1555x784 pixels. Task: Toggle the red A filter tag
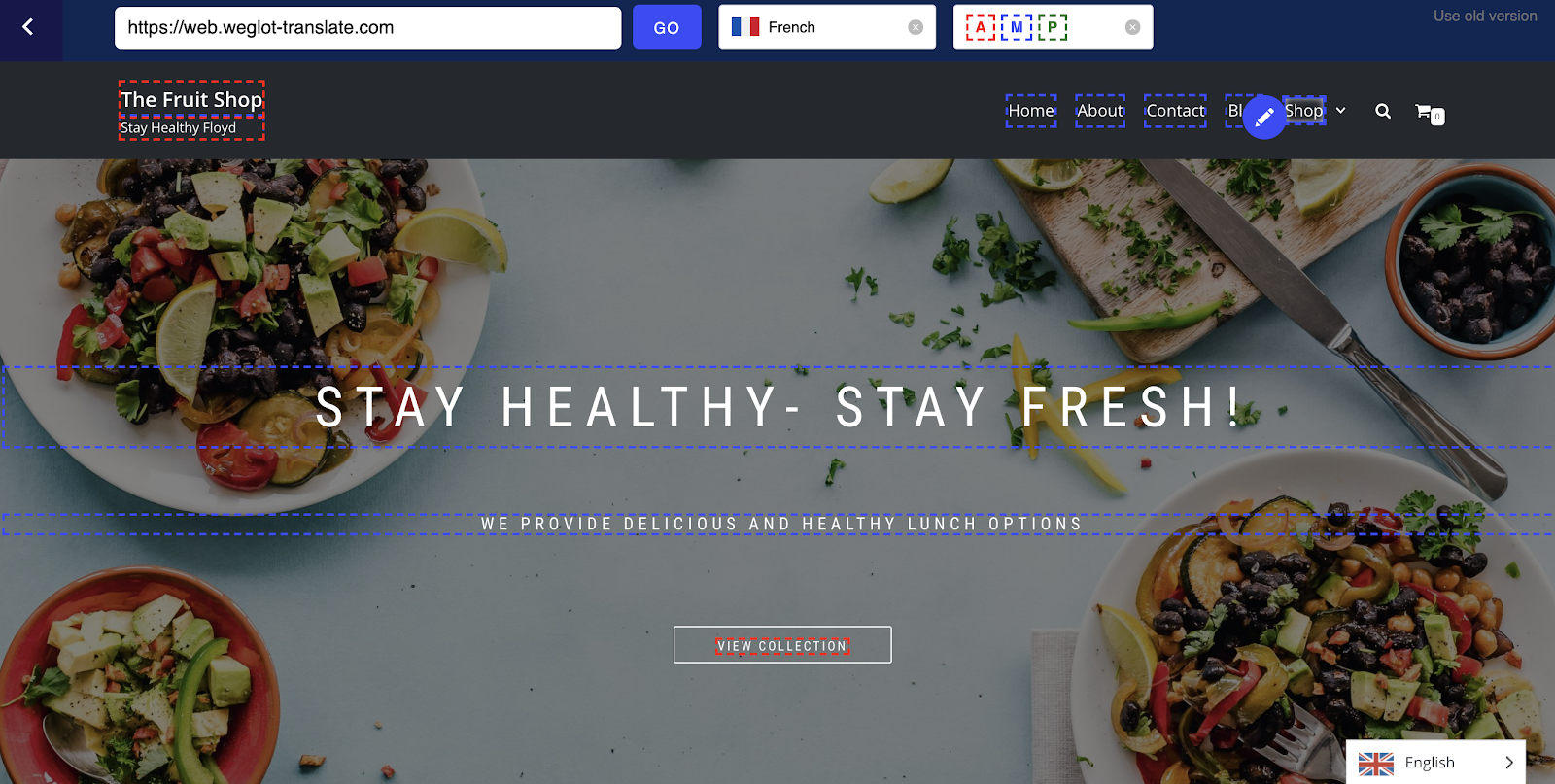coord(981,27)
